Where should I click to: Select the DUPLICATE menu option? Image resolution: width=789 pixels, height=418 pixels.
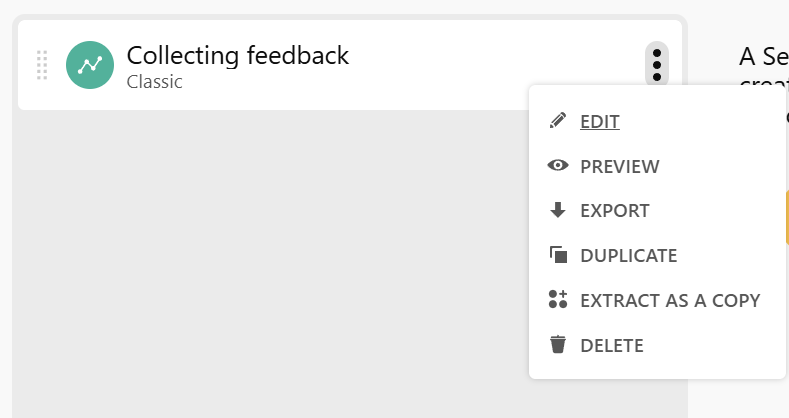pyautogui.click(x=629, y=256)
